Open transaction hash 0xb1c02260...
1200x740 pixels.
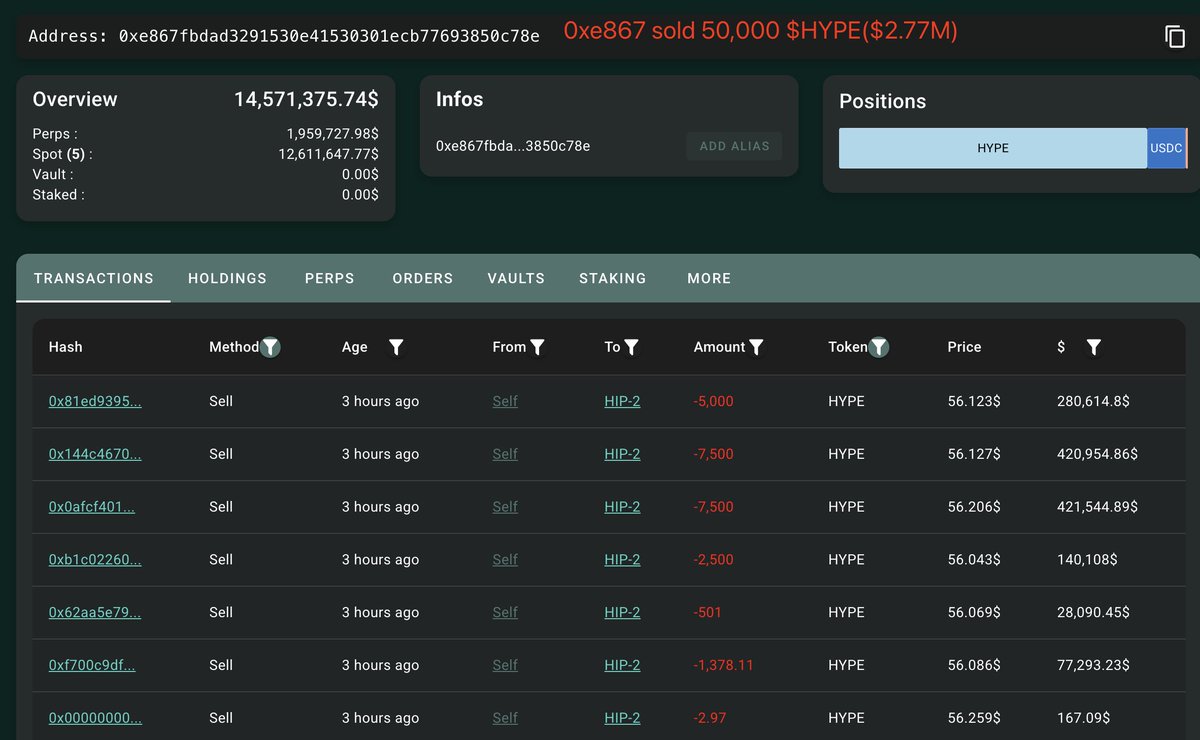95,560
